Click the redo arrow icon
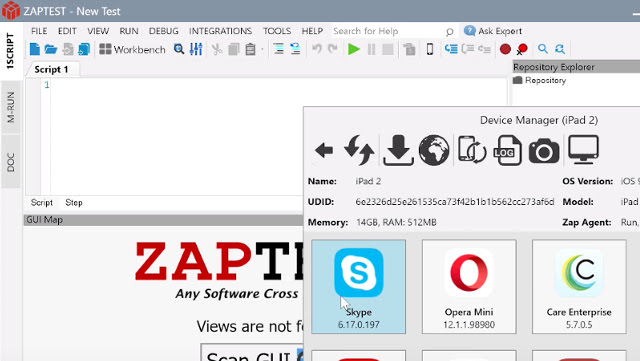 [x=333, y=49]
